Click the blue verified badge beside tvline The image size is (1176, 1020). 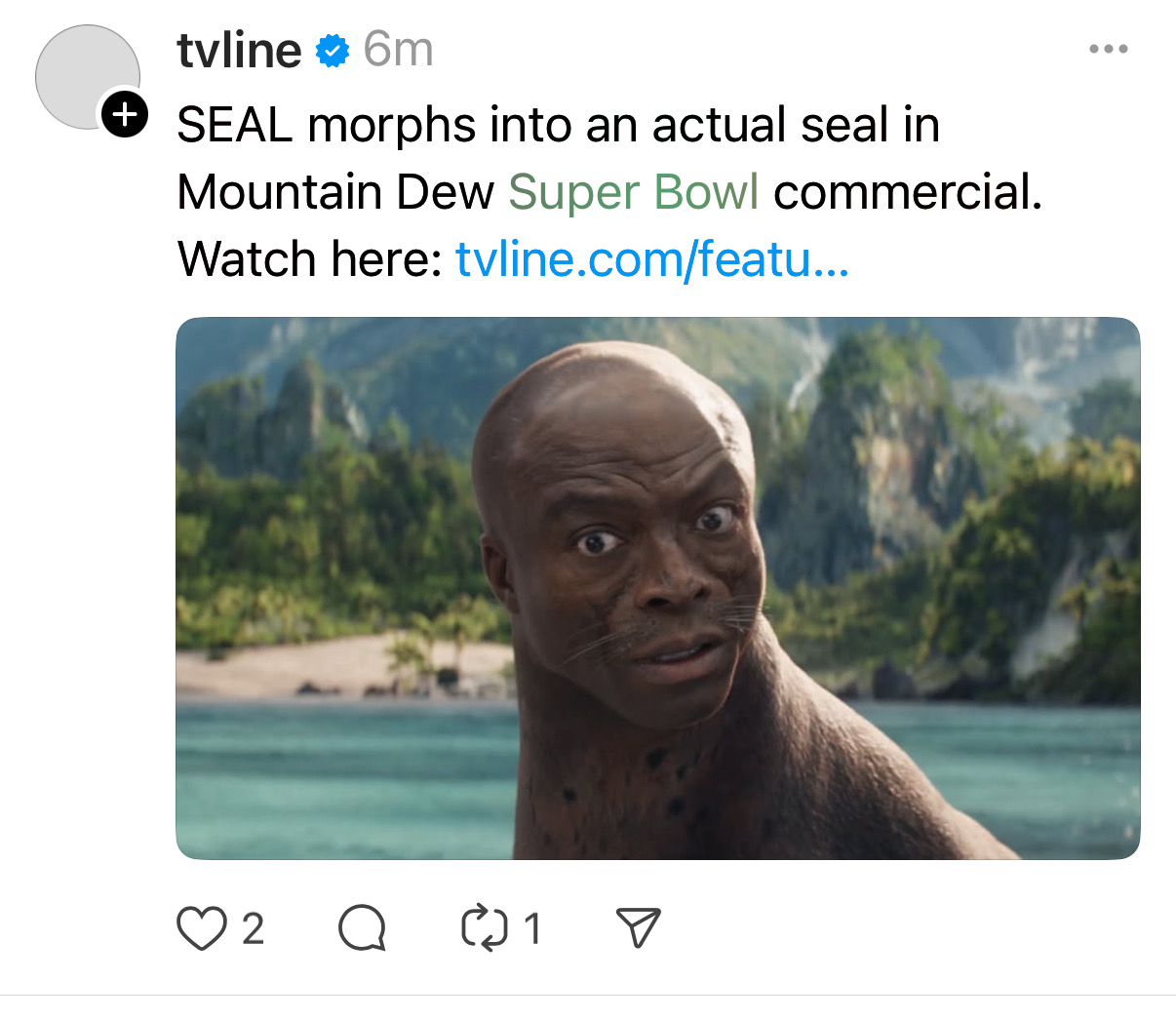tap(333, 51)
